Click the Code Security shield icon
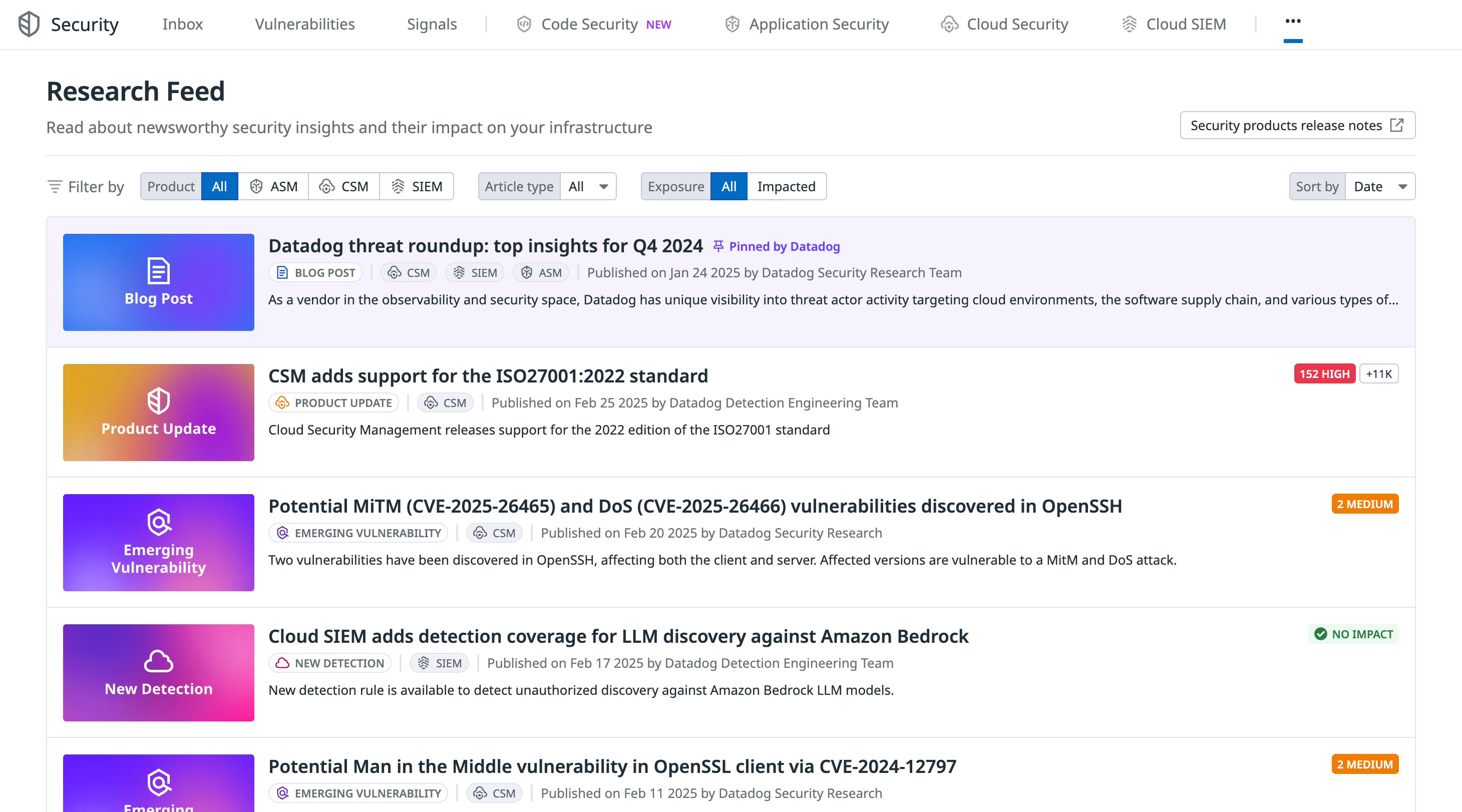1462x812 pixels. [x=524, y=25]
